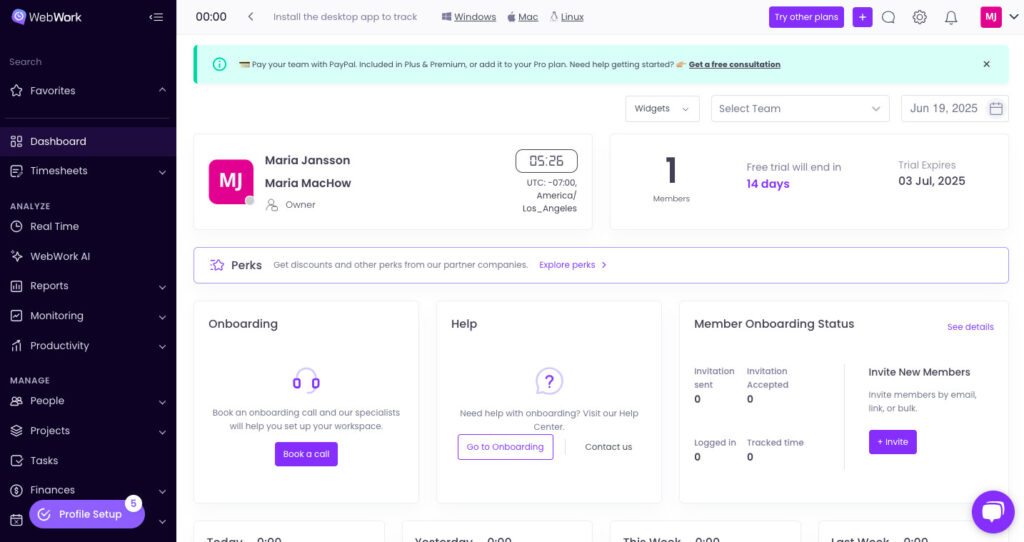
Task: Click Get a free consultation link
Action: (x=734, y=65)
